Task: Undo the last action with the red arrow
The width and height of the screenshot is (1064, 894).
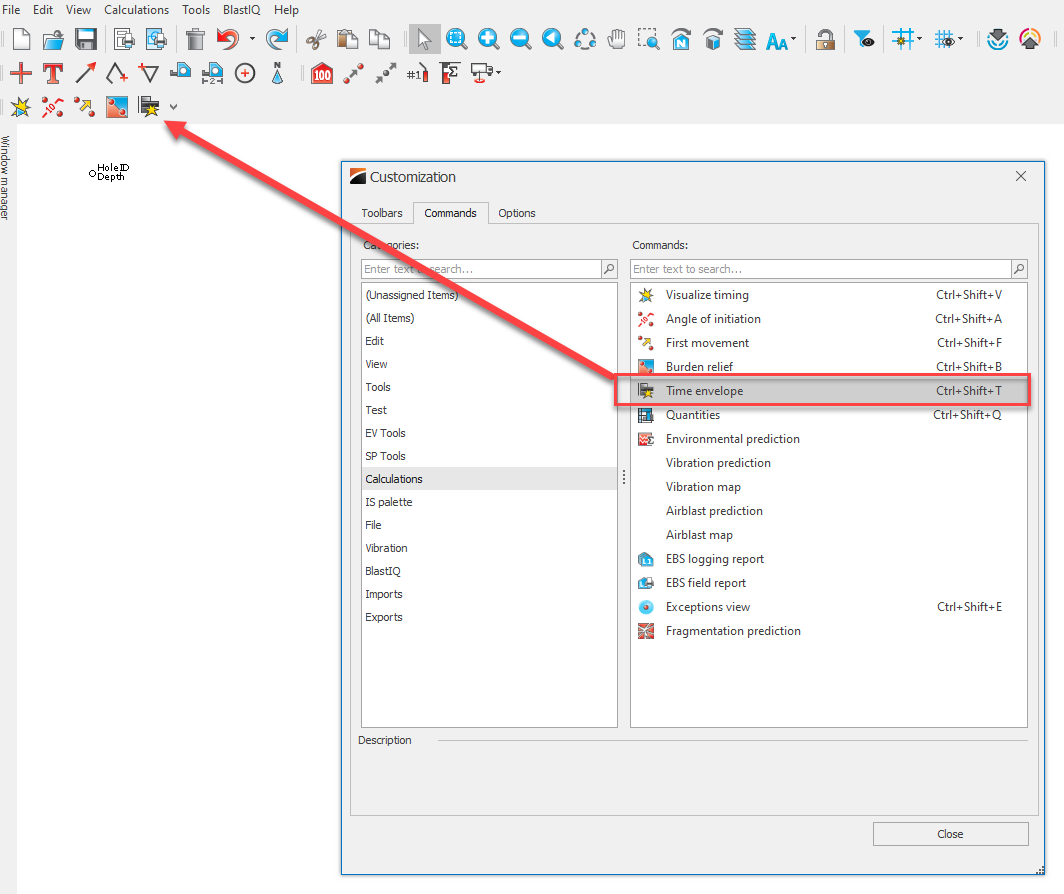Action: click(x=228, y=39)
